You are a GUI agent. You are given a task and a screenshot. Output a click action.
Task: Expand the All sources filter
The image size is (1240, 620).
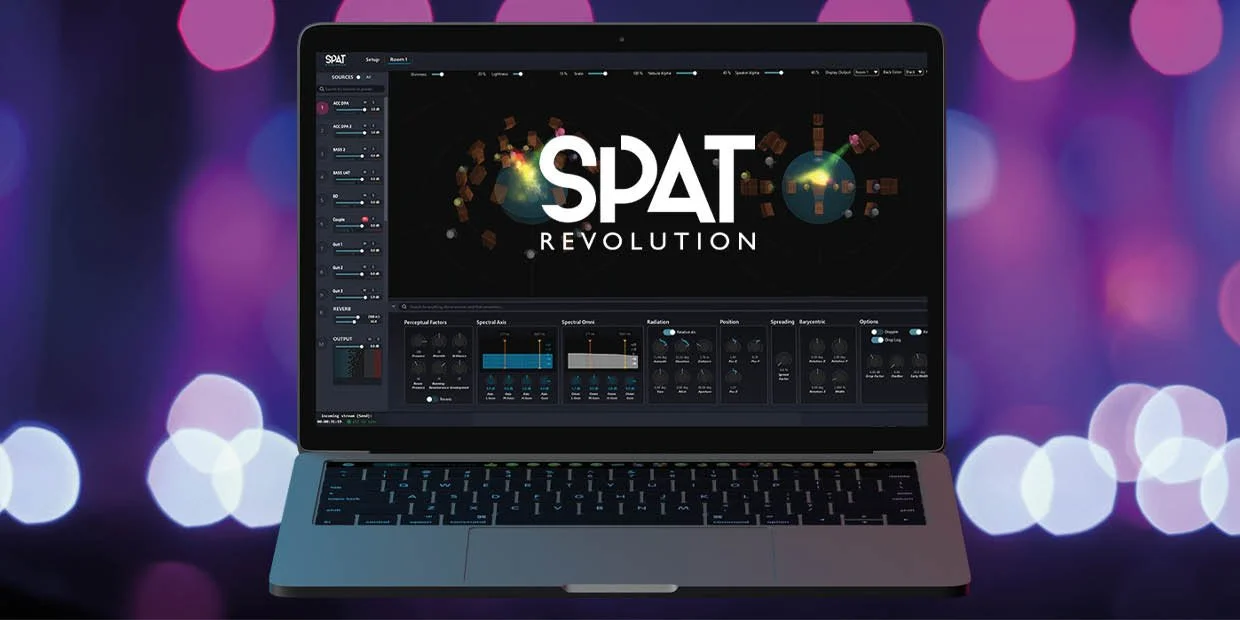[368, 76]
